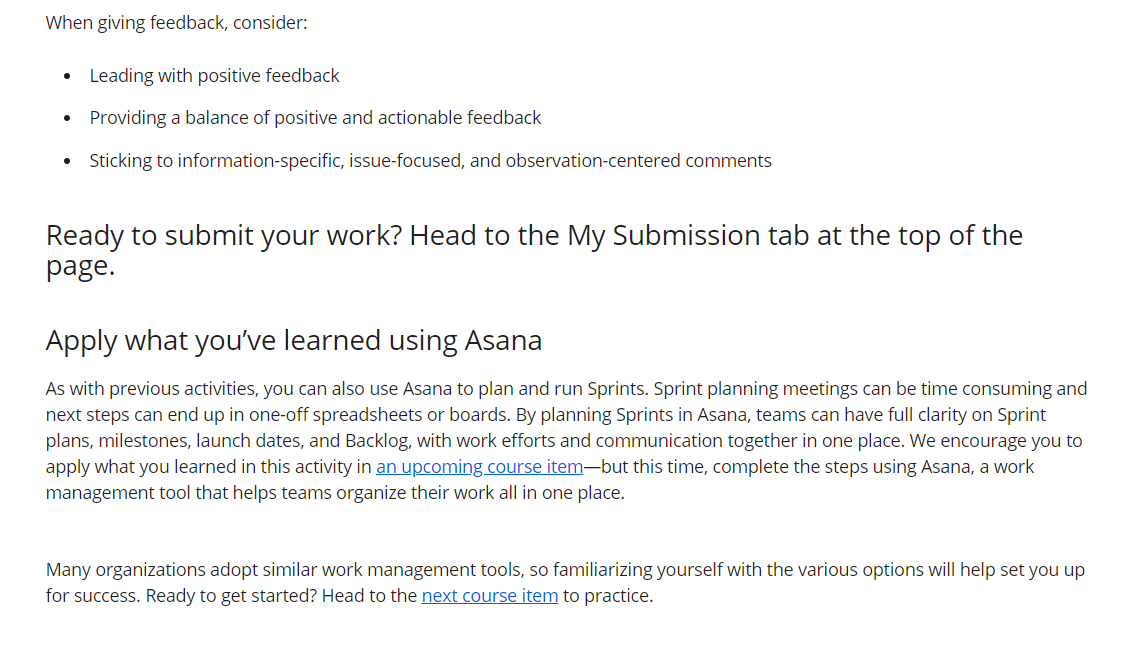Click the line starting "Many organizations adopt similar"
1121x645 pixels.
click(x=566, y=570)
